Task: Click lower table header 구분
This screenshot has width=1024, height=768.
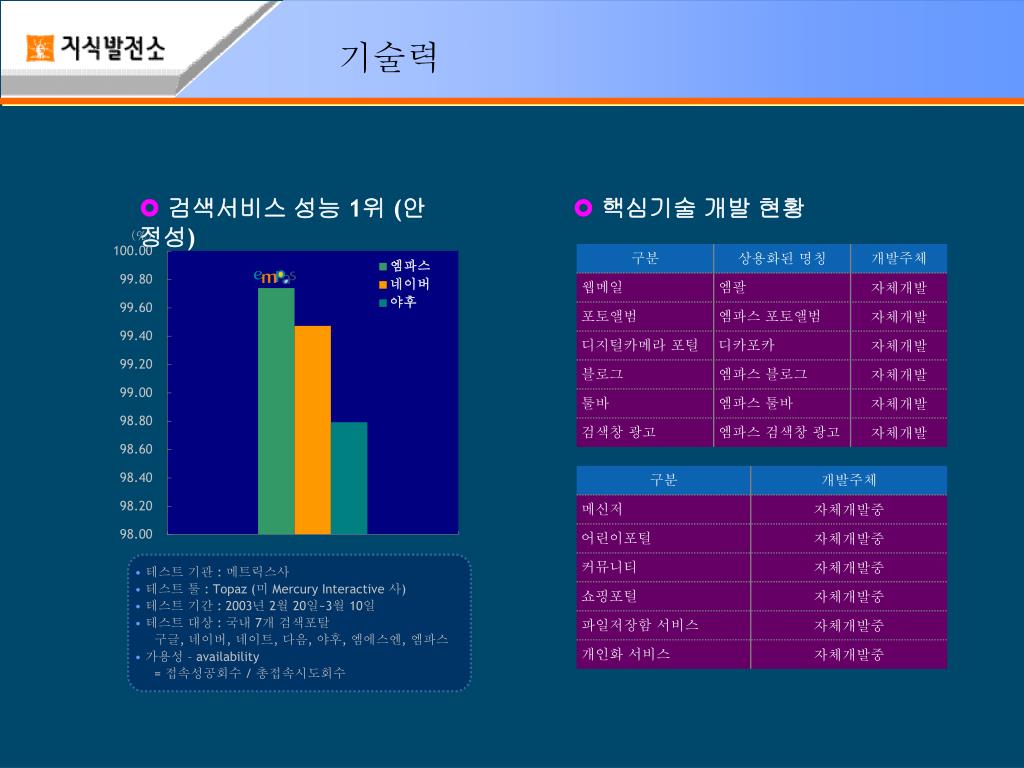Action: pyautogui.click(x=663, y=480)
